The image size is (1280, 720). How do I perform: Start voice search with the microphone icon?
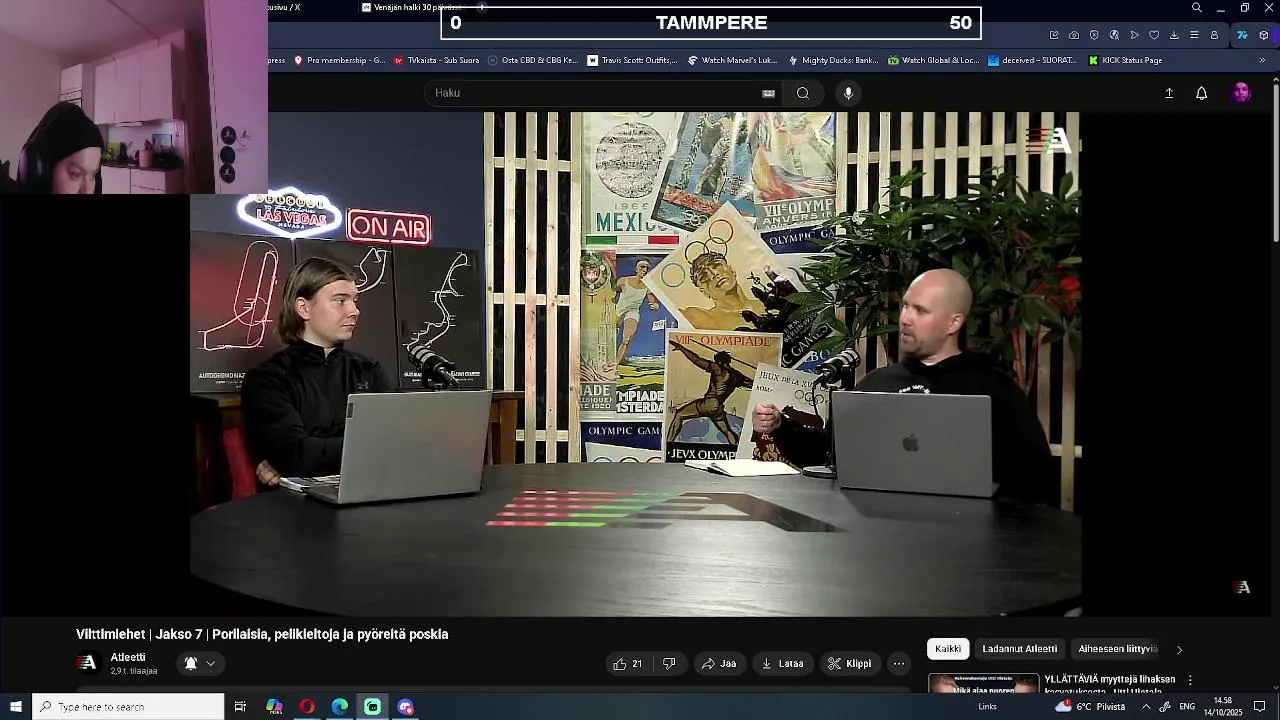click(x=848, y=93)
